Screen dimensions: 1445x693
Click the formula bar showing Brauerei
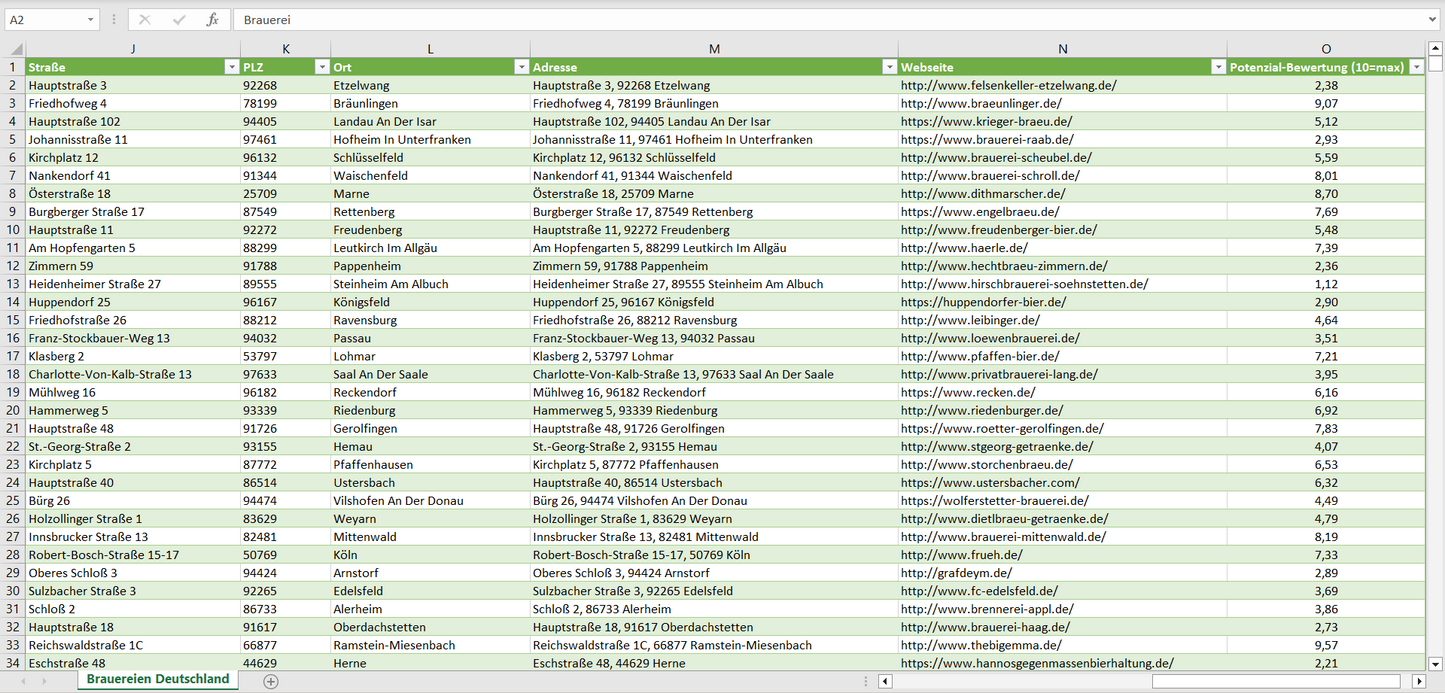coord(800,20)
